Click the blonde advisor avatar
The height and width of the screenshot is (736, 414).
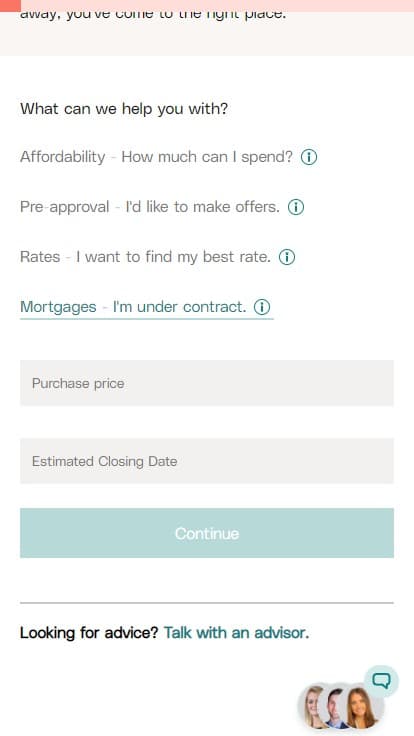[x=314, y=707]
